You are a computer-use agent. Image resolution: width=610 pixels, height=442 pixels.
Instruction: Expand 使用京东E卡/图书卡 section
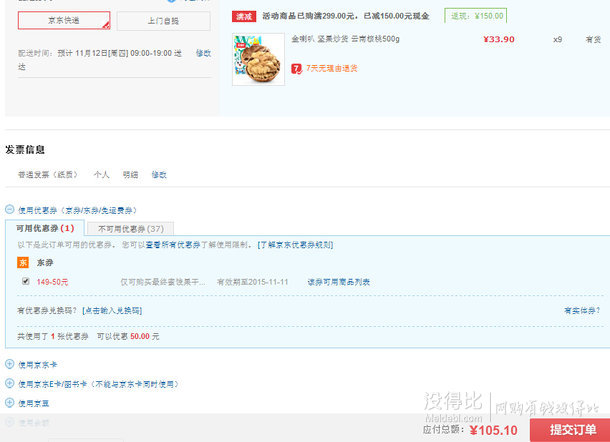[x=10, y=383]
